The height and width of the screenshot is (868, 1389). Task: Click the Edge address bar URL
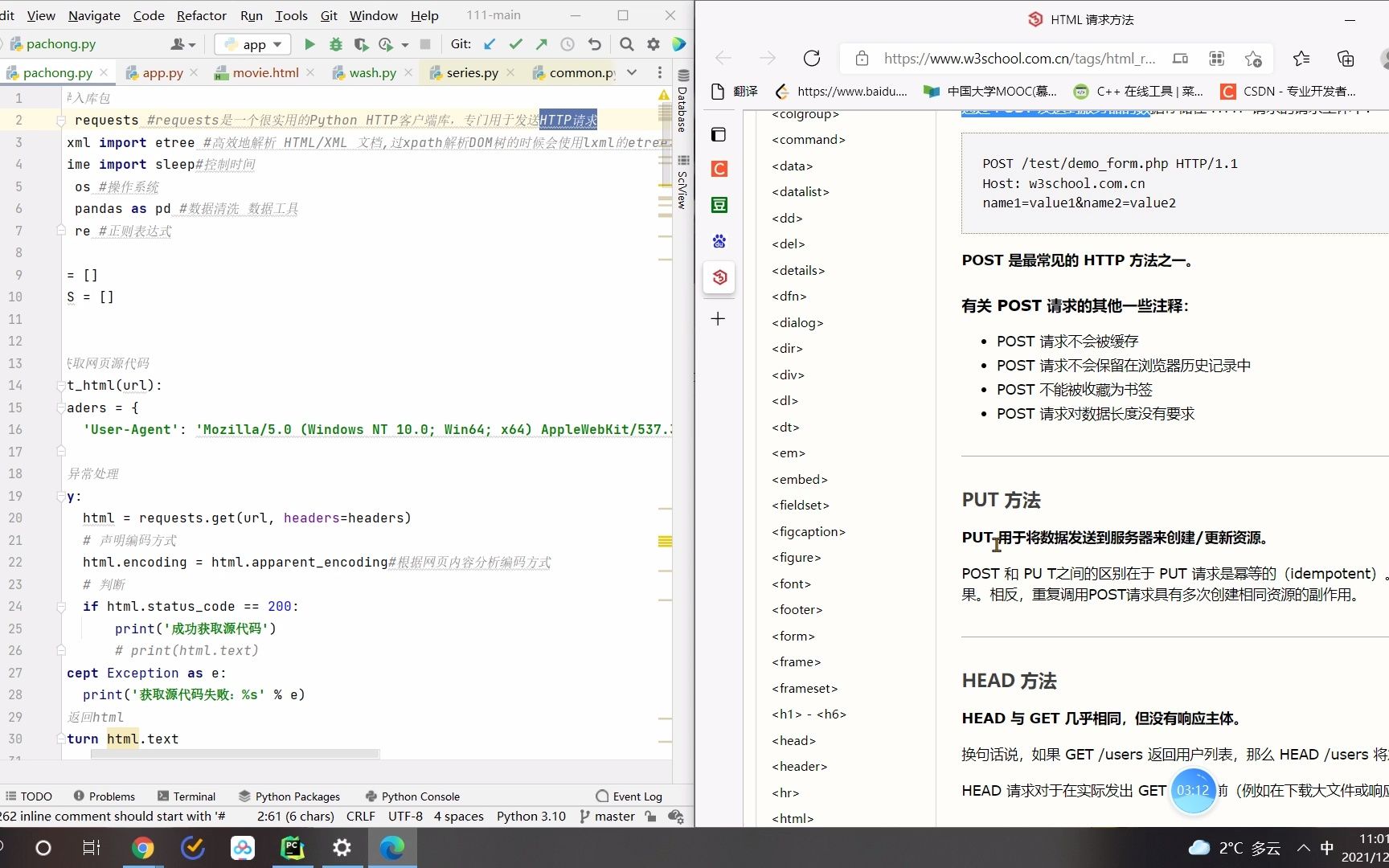(x=1019, y=58)
